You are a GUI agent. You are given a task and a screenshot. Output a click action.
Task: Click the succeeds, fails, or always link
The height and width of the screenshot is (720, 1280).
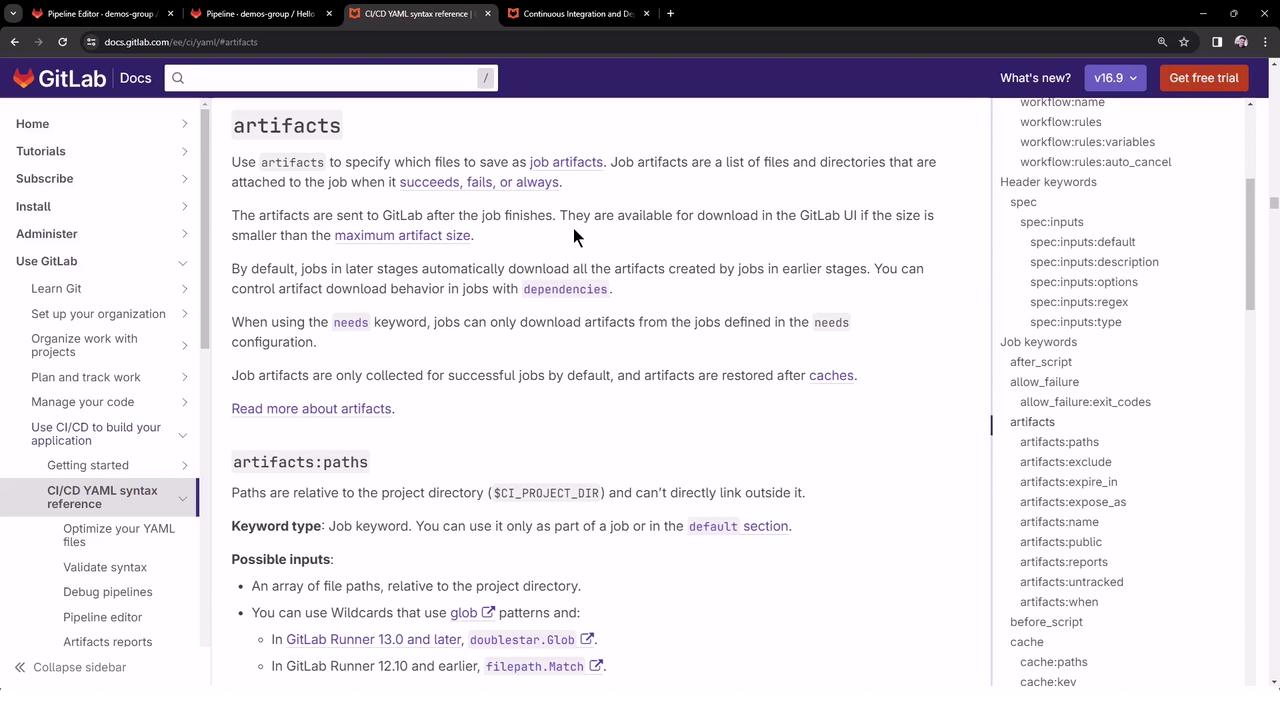(x=479, y=182)
